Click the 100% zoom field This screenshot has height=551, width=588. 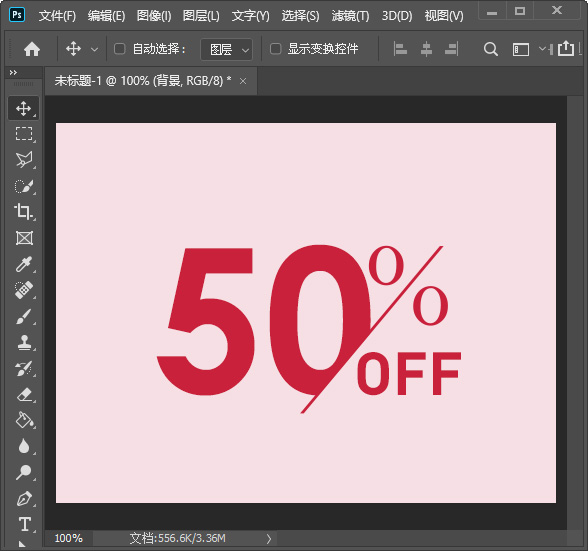click(69, 538)
